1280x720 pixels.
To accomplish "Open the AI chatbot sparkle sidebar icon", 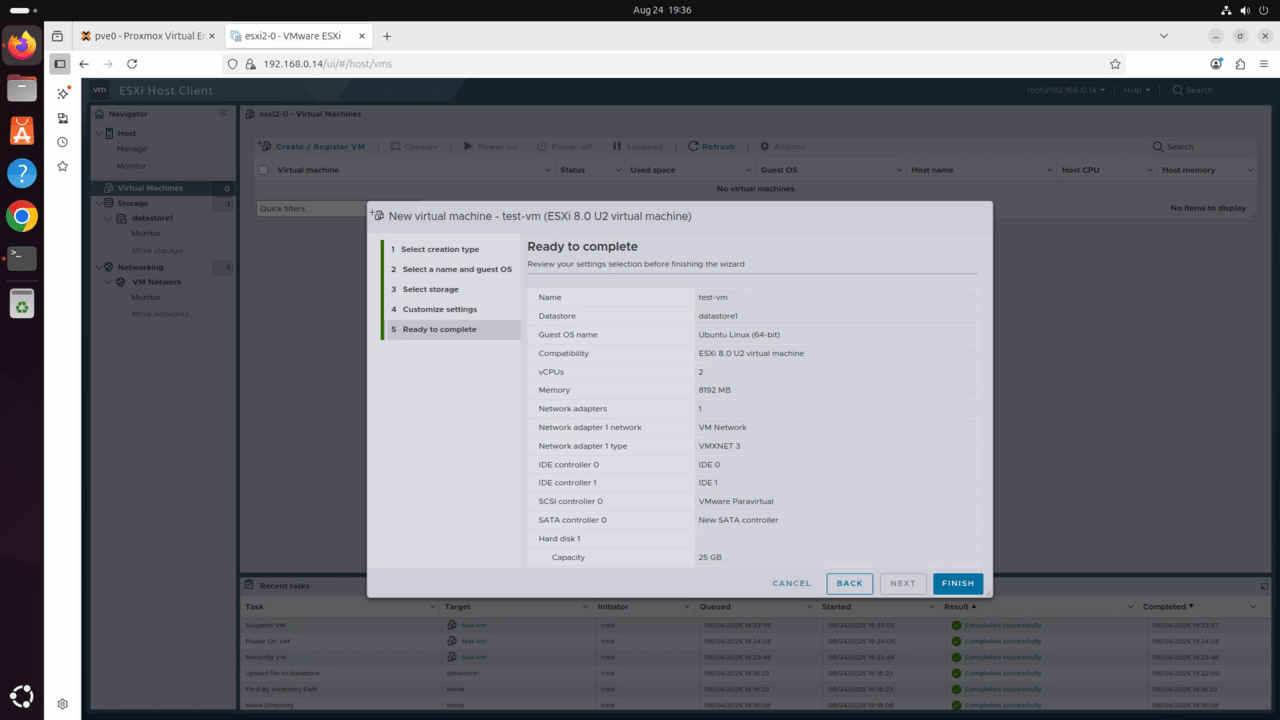I will tap(62, 93).
